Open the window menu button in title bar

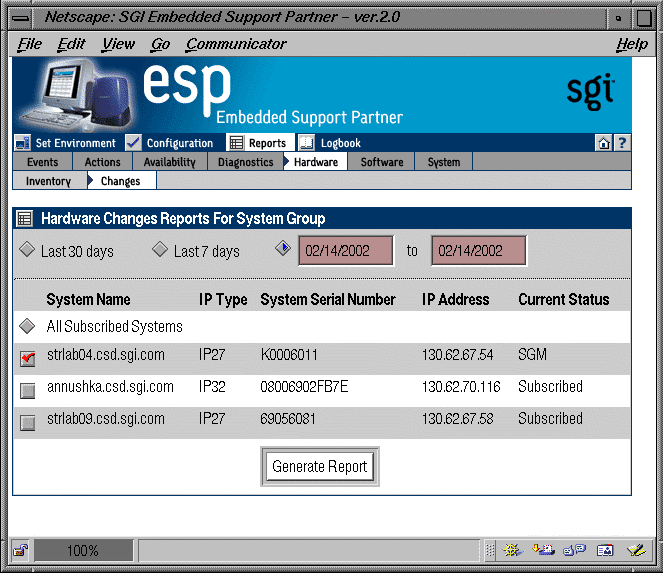point(20,18)
